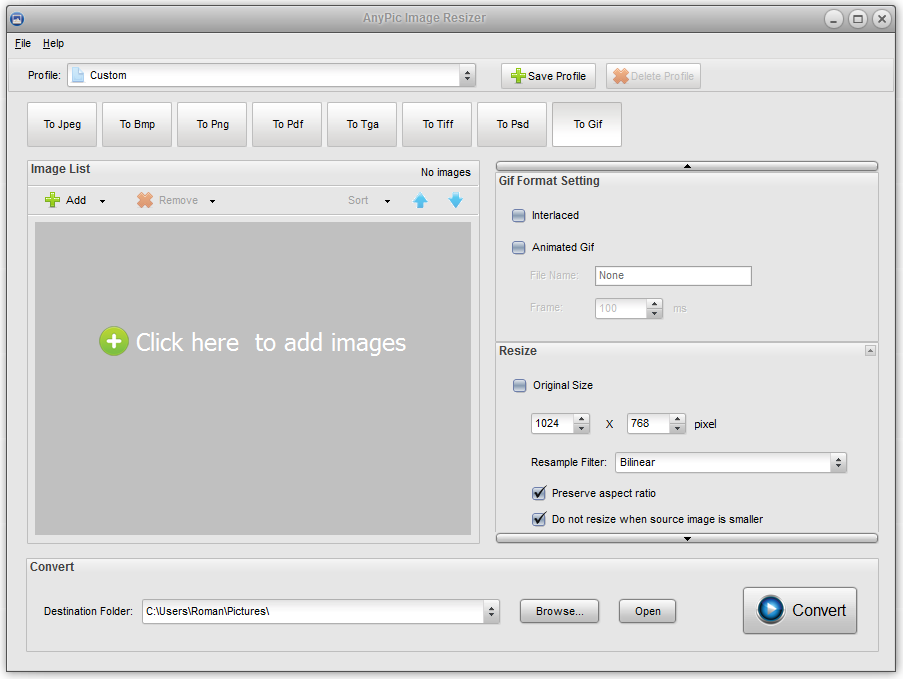Viewport: 903px width, 679px height.
Task: Tick the Original Size checkbox
Action: click(519, 385)
